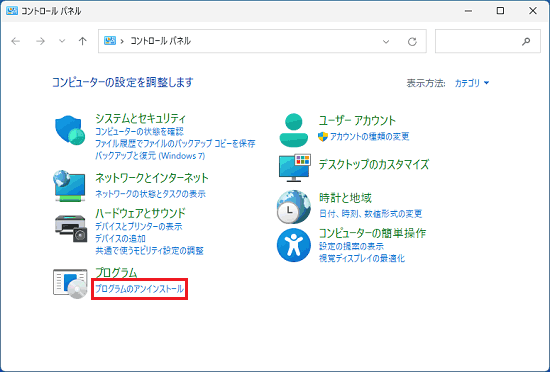Open ユーザー アカウント category
The height and width of the screenshot is (372, 550).
click(x=357, y=121)
